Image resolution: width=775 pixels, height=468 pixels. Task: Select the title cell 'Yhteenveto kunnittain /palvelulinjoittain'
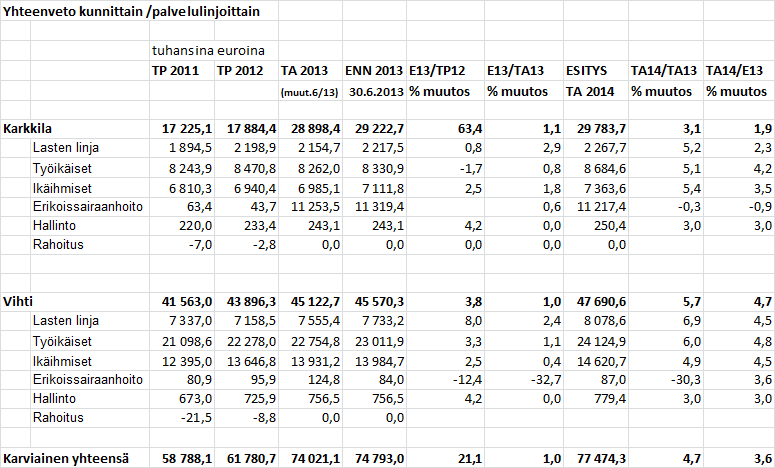tap(131, 12)
